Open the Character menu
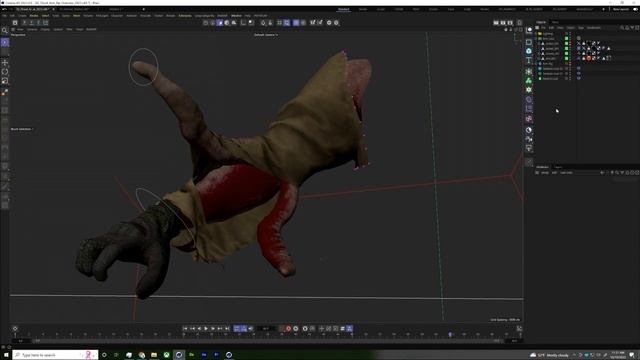The image size is (640, 360). pos(117,16)
